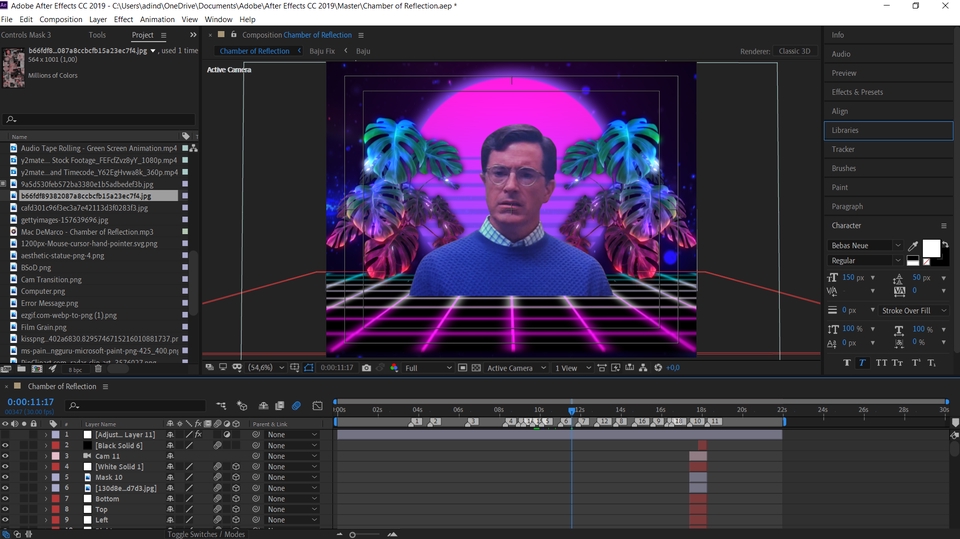Hide the White Solid 1 layer
This screenshot has width=960, height=539.
5,467
